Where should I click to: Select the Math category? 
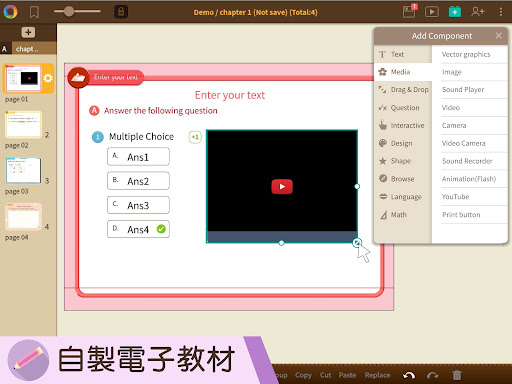(403, 215)
